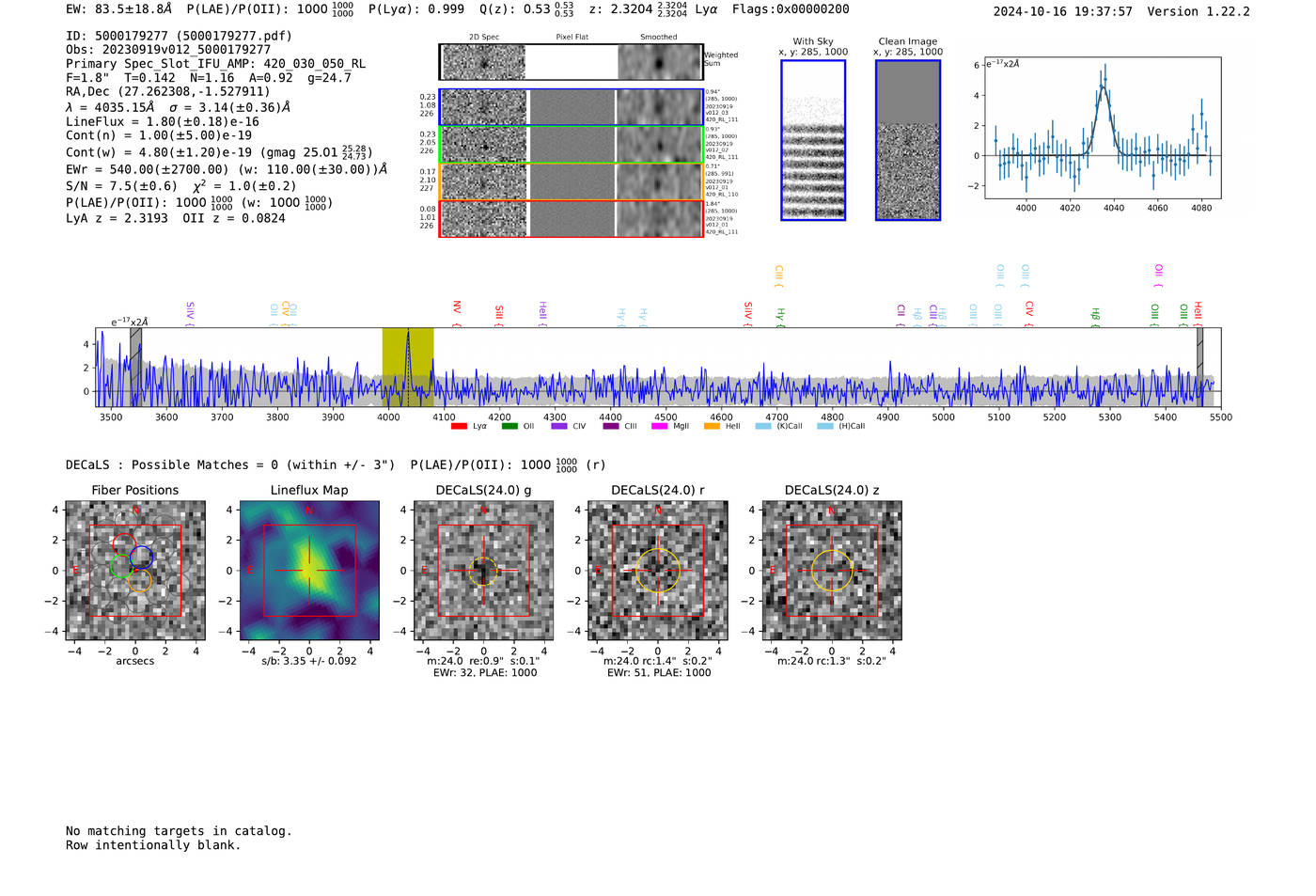The width and height of the screenshot is (1316, 896).
Task: Click the red CIV marker near 5150
Action: [x=1029, y=314]
